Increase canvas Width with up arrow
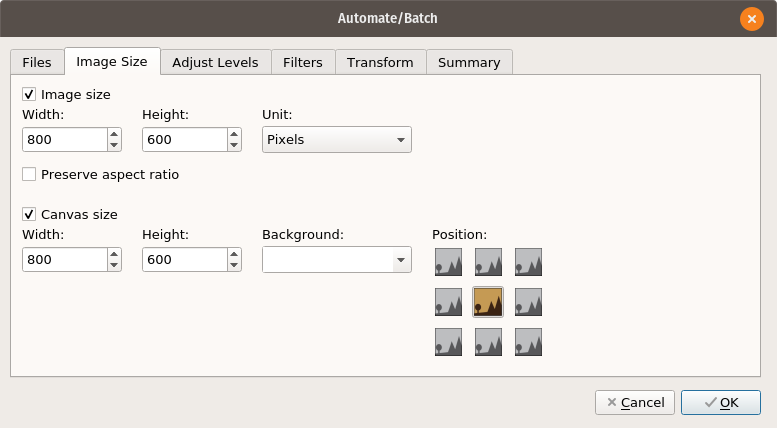The height and width of the screenshot is (428, 777). 114,254
